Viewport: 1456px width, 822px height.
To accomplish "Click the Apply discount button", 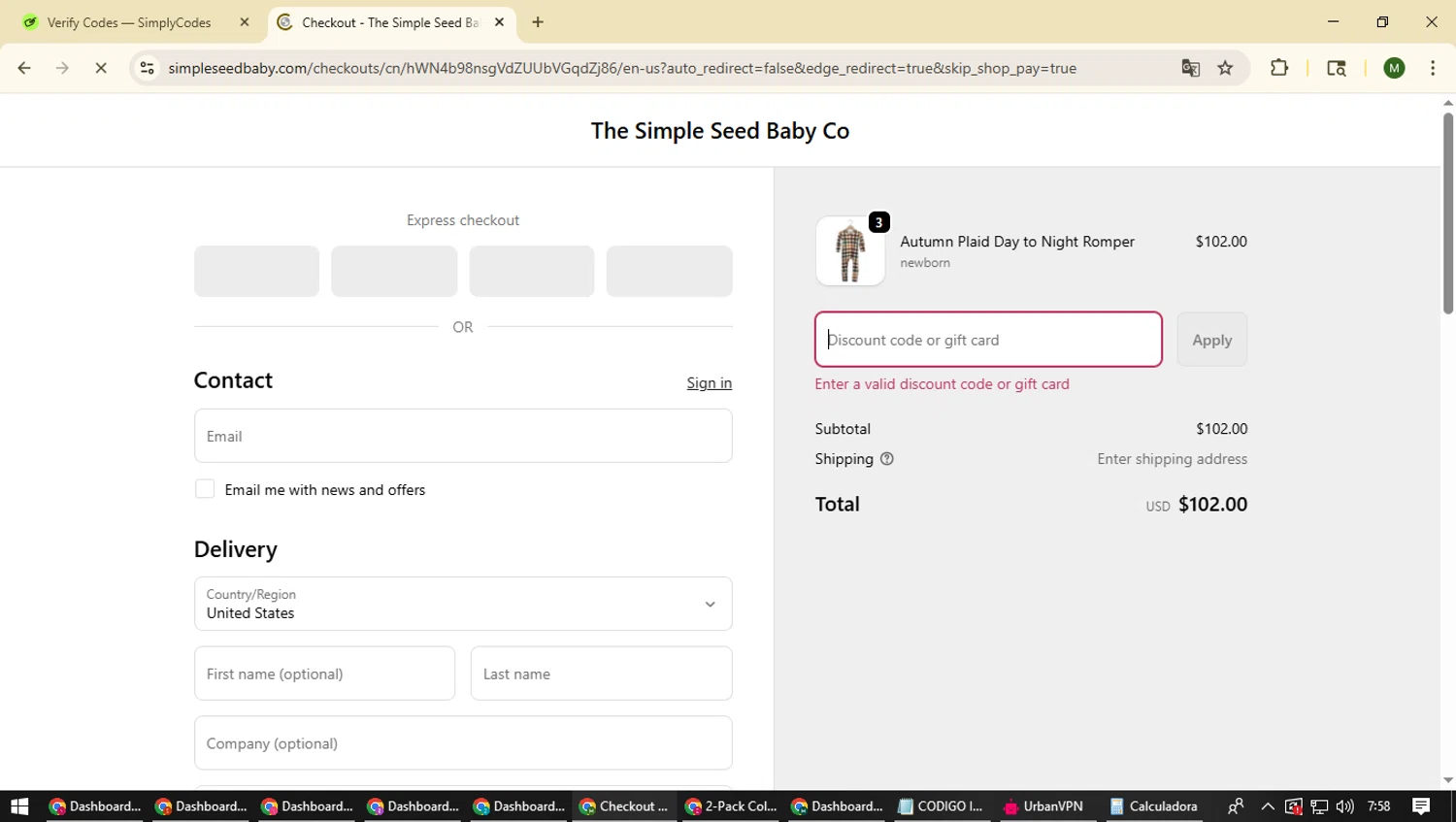I will coord(1211,340).
